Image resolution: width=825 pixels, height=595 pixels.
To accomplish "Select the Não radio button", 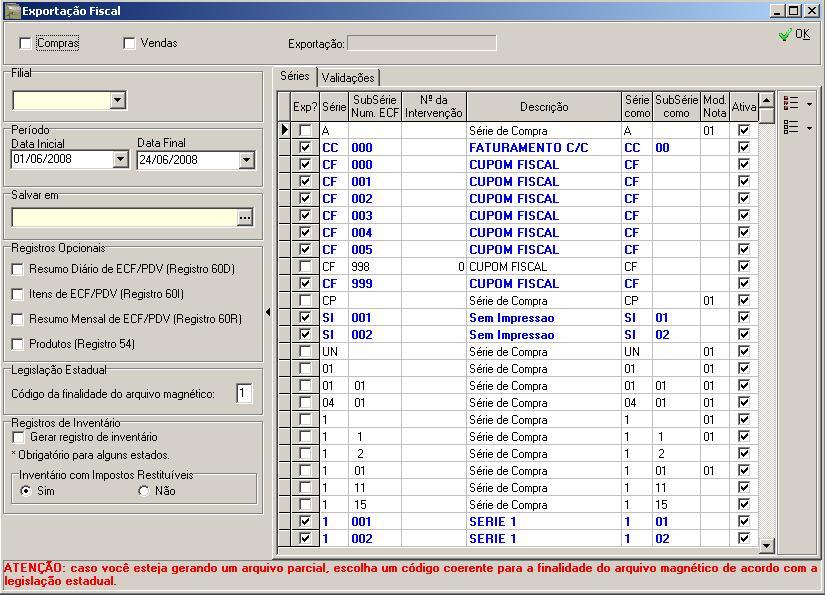I will 144,491.
